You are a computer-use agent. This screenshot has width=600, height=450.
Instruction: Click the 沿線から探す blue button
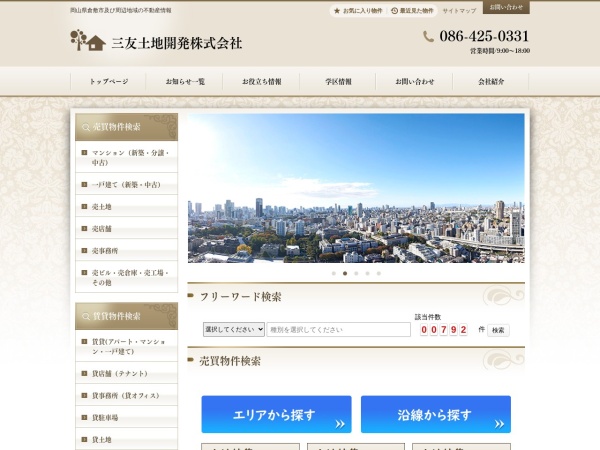click(436, 414)
